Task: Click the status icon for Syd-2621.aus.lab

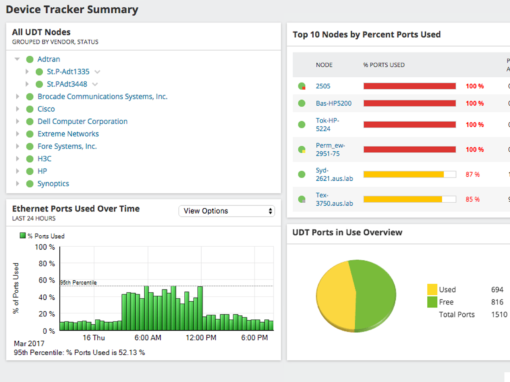Action: tap(302, 174)
